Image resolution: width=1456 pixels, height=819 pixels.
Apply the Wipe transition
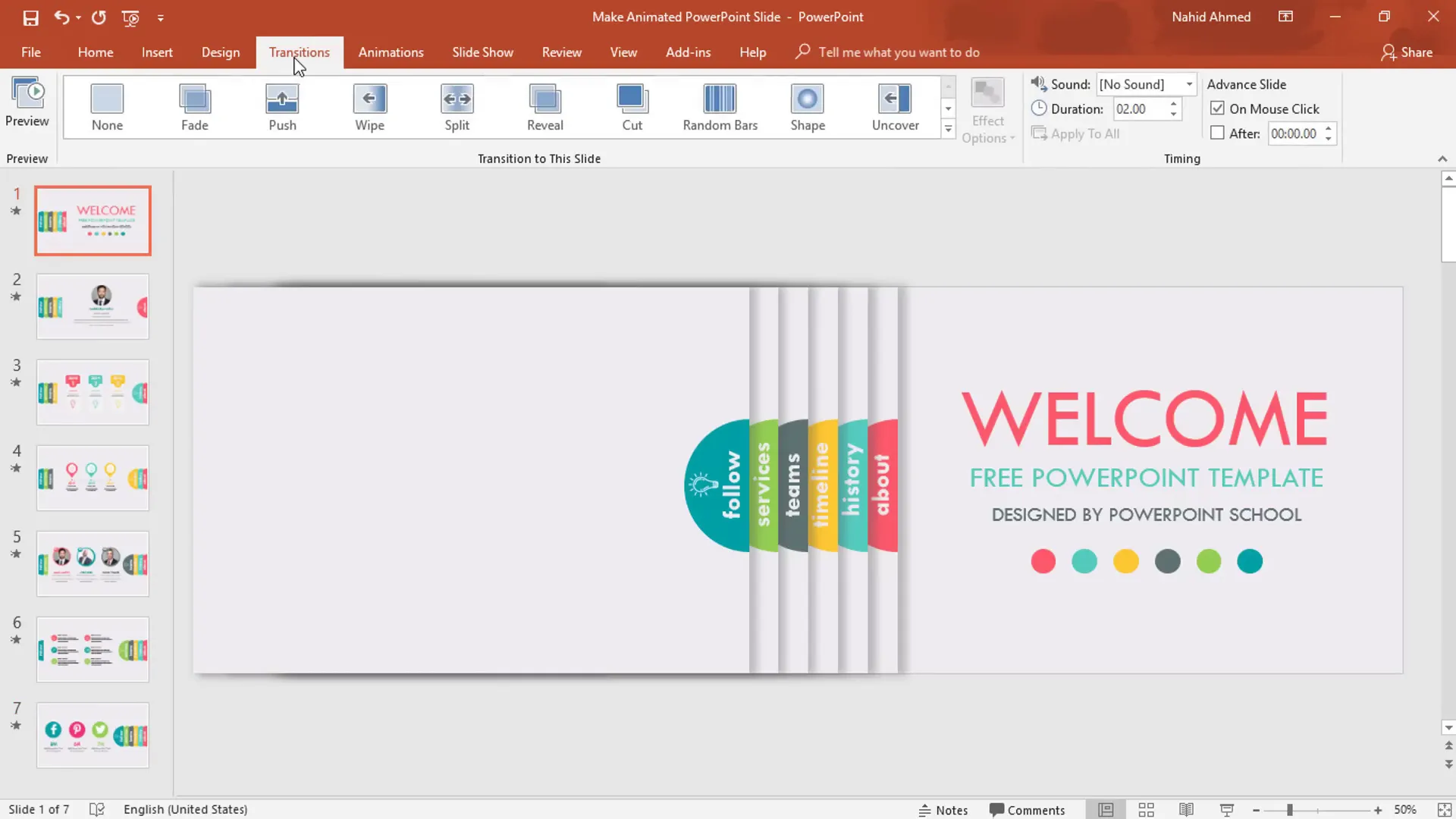(370, 108)
